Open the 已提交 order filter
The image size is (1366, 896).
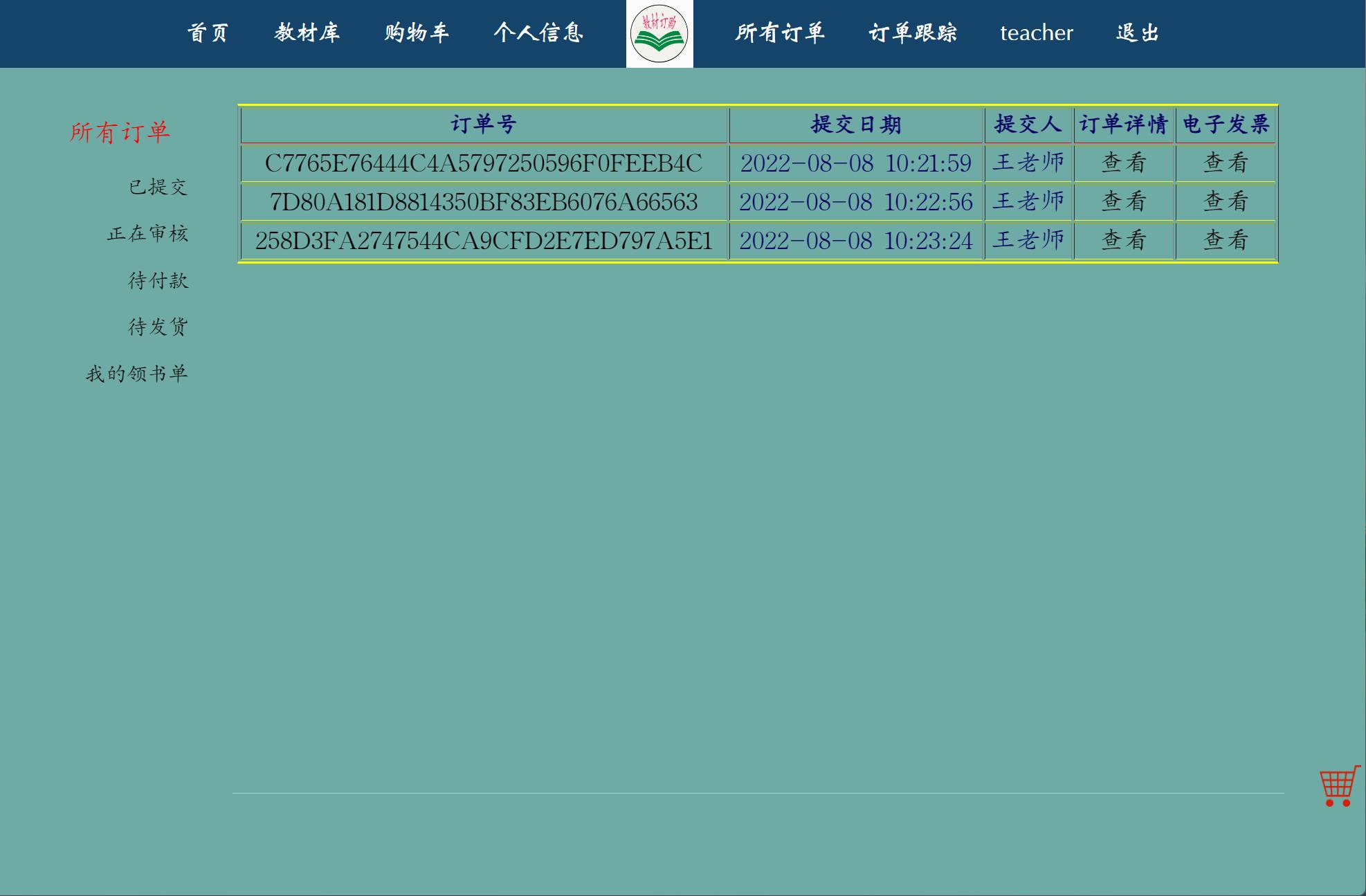[158, 187]
